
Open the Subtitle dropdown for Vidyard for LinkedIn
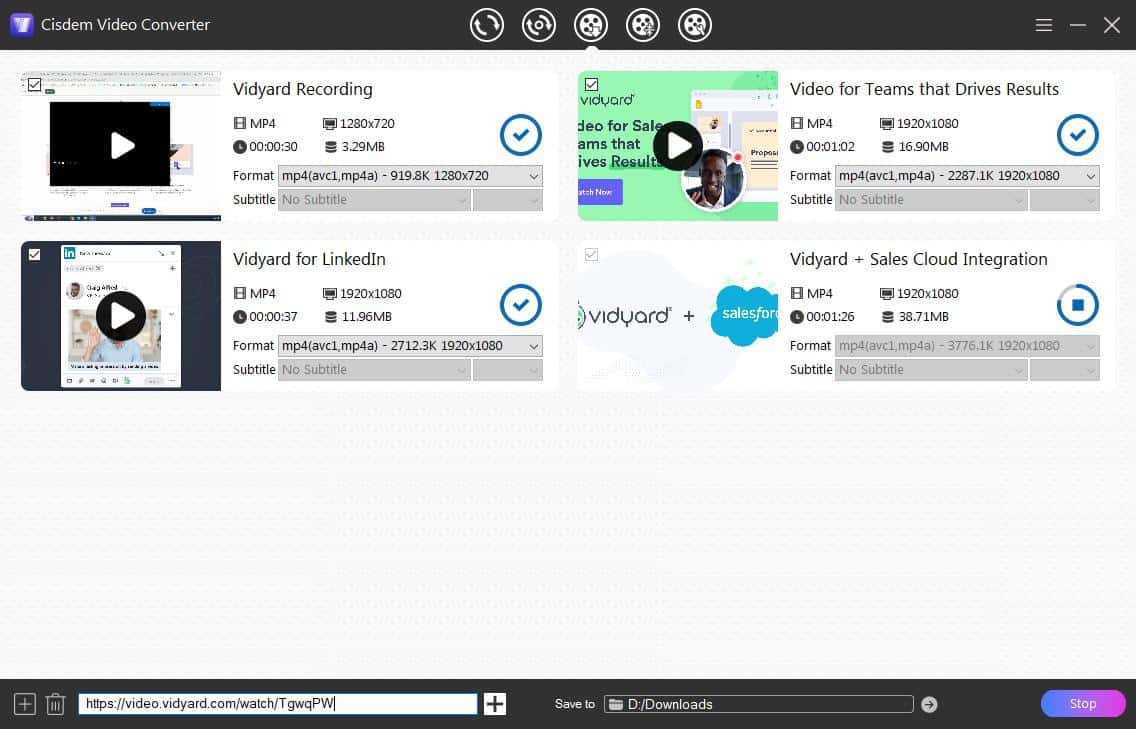374,370
